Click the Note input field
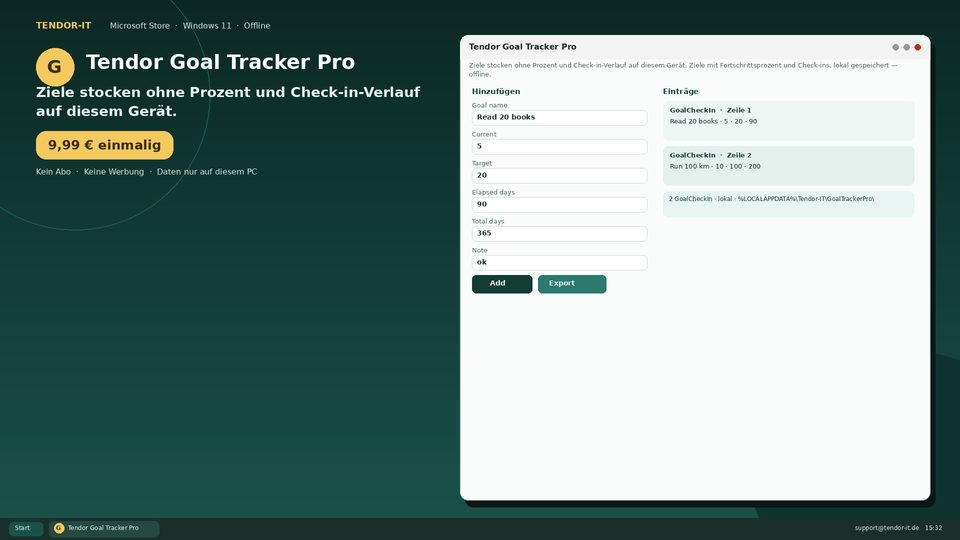This screenshot has width=960, height=540. click(559, 262)
